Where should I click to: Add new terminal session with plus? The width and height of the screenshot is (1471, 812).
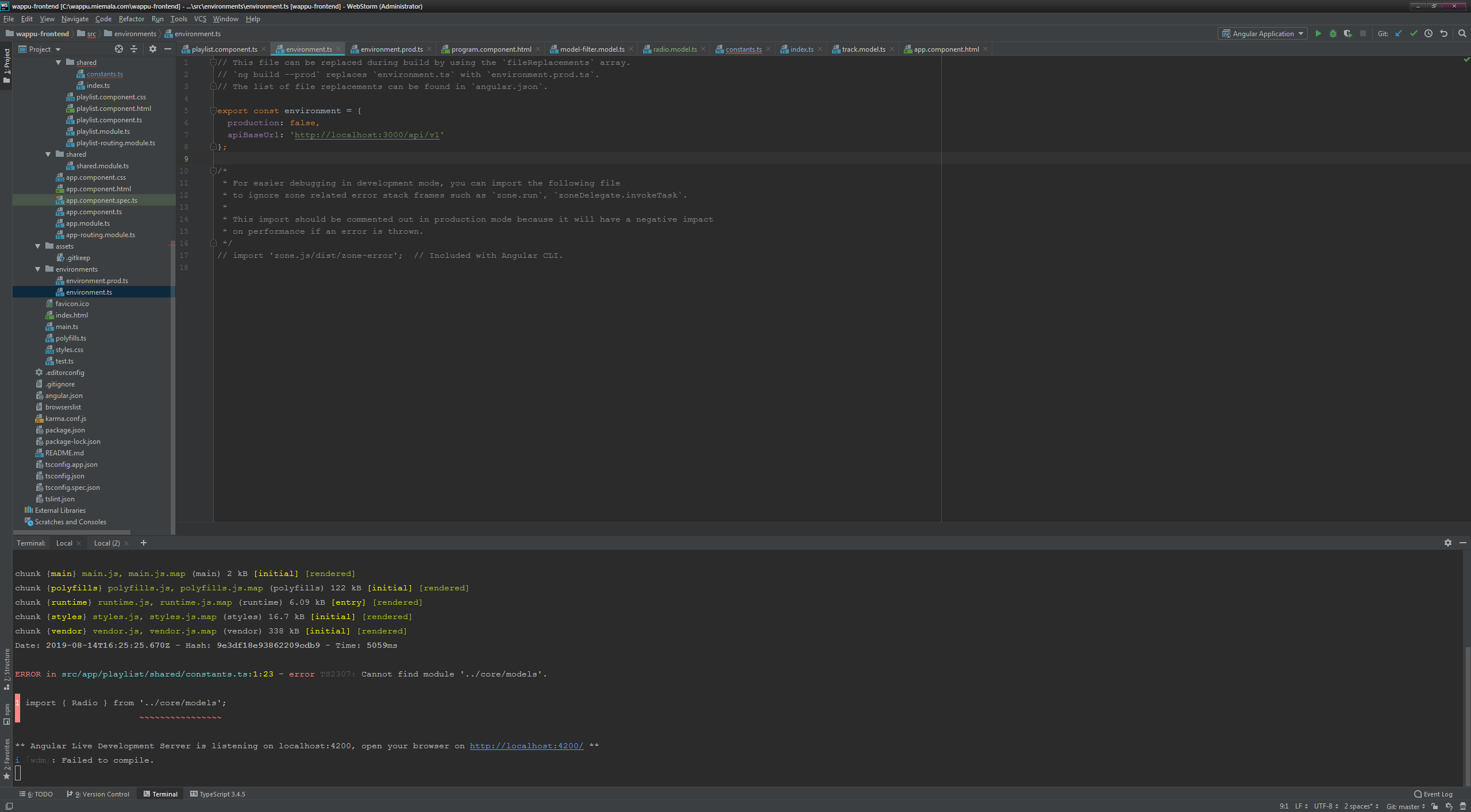pyautogui.click(x=144, y=543)
